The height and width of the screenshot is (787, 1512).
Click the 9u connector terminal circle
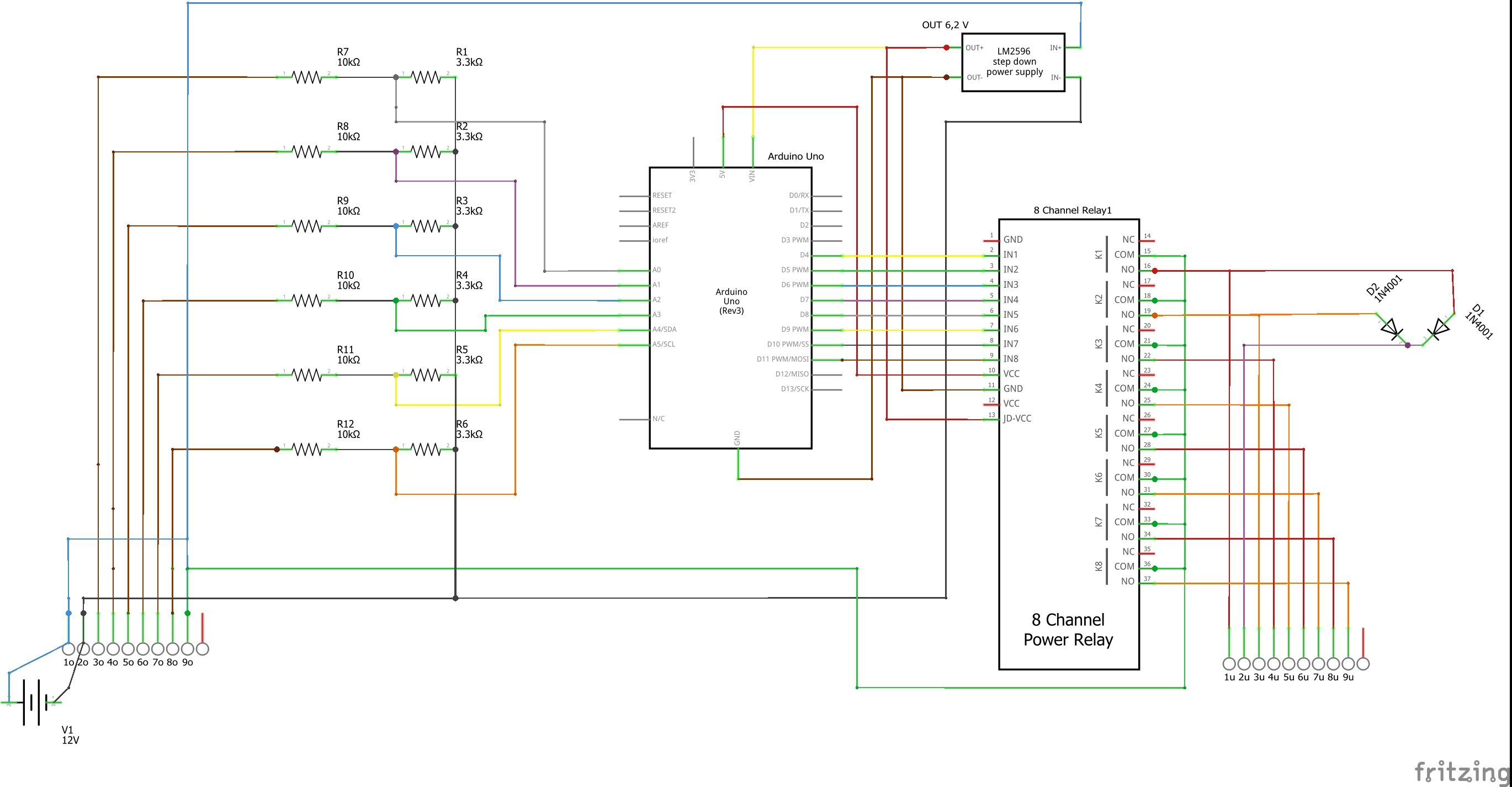click(1348, 664)
